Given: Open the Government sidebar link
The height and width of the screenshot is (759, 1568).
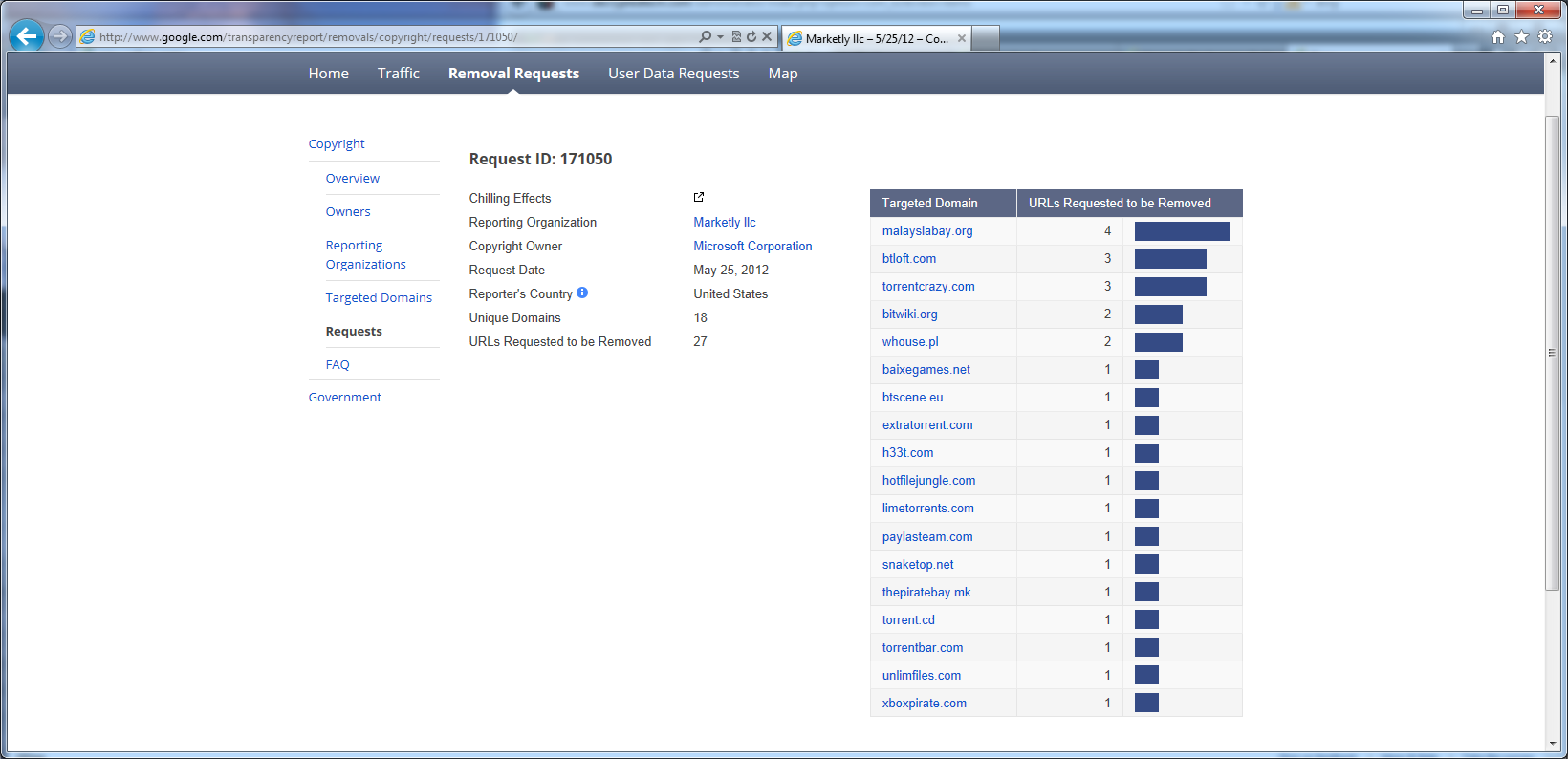Looking at the screenshot, I should (345, 397).
